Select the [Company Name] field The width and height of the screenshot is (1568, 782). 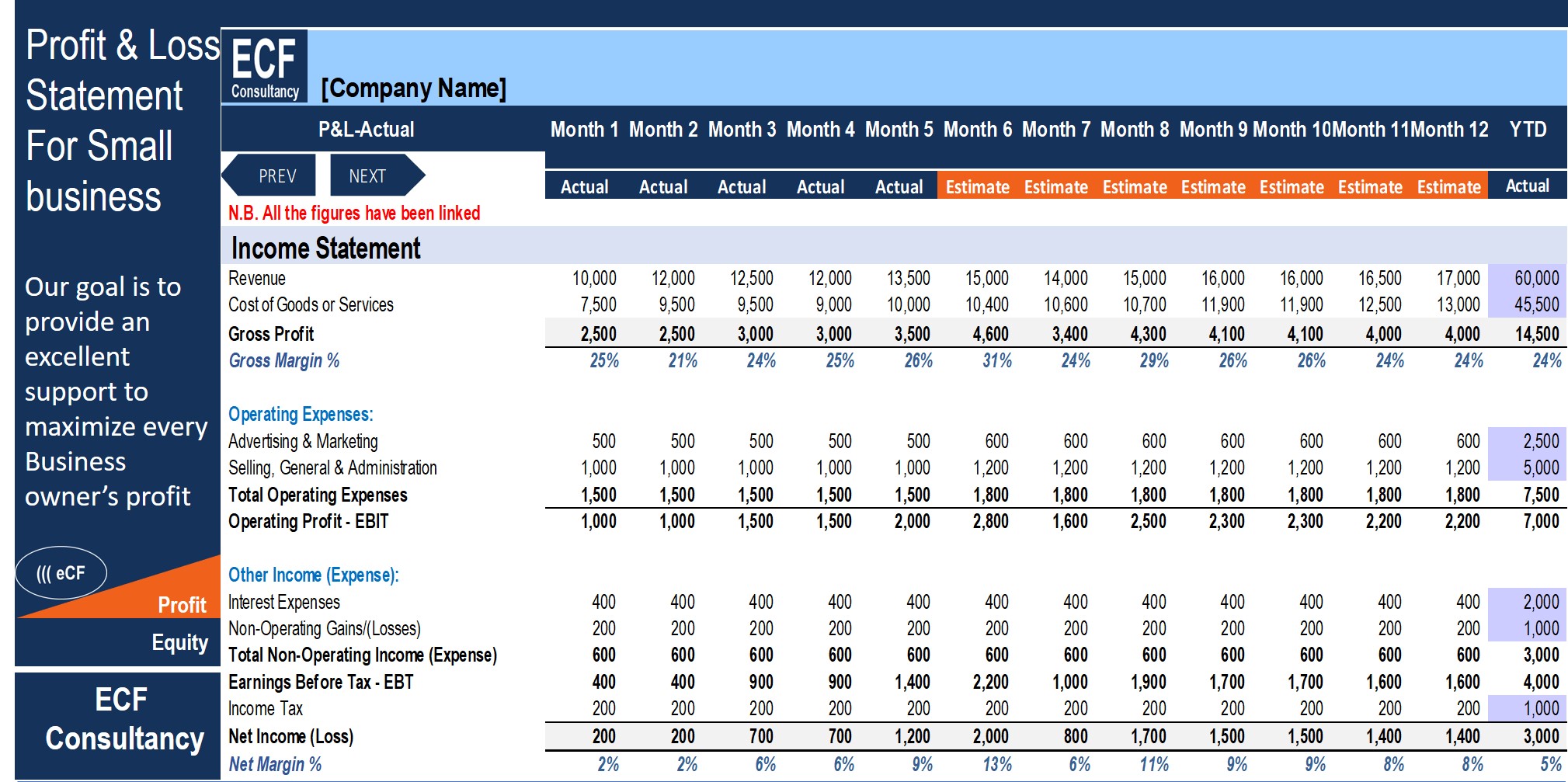click(x=414, y=89)
